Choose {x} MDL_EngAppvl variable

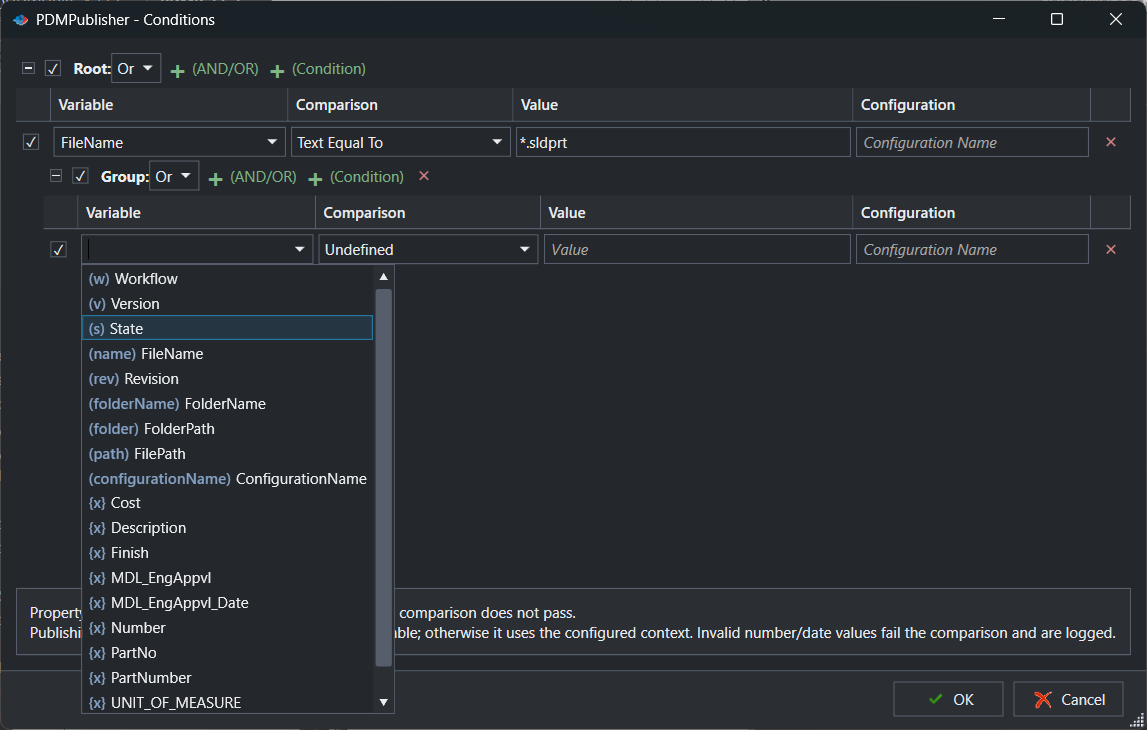click(x=227, y=578)
